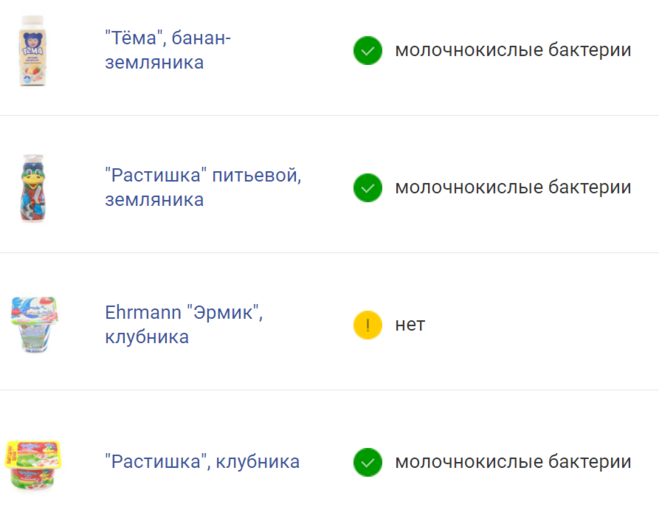The image size is (659, 507).
Task: Open the Ehrmann "Эрмик", клубника link
Action: 183,324
